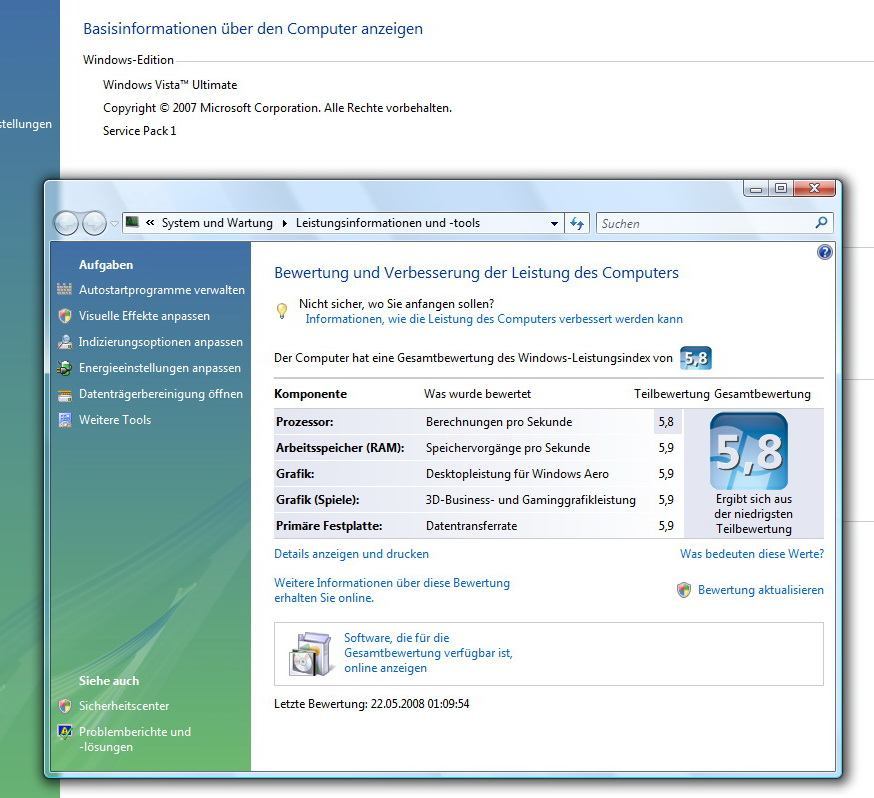The height and width of the screenshot is (798, 874).
Task: Click the Indizierungsoptionen anpassen icon
Action: 65,342
